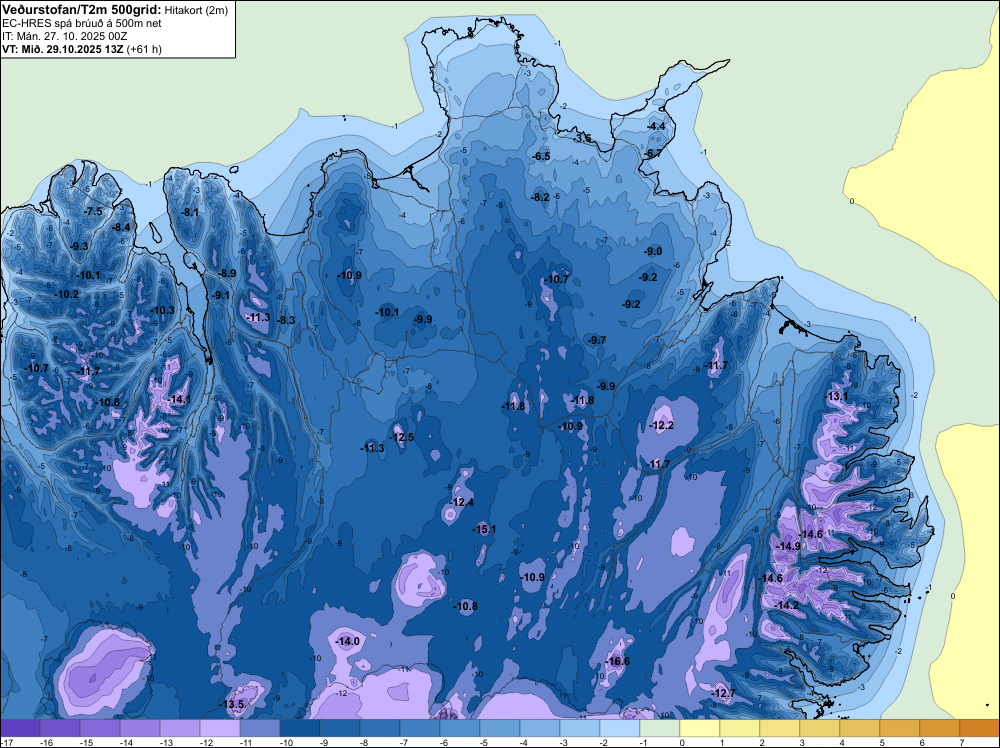Click initialization time "IT: Mán. 27. 10. 2025 00Z"

click(64, 36)
